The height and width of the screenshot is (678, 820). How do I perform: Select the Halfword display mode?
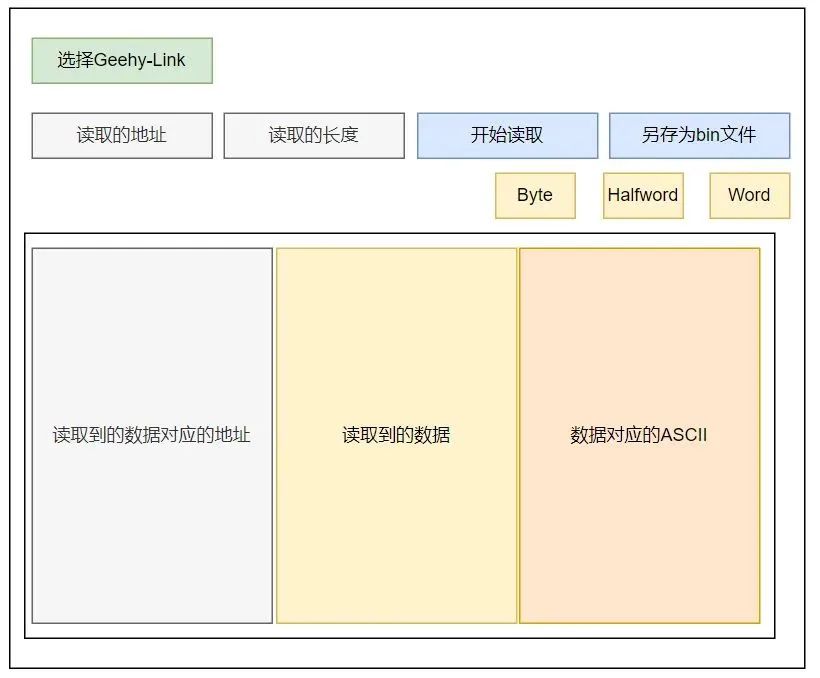pyautogui.click(x=643, y=196)
